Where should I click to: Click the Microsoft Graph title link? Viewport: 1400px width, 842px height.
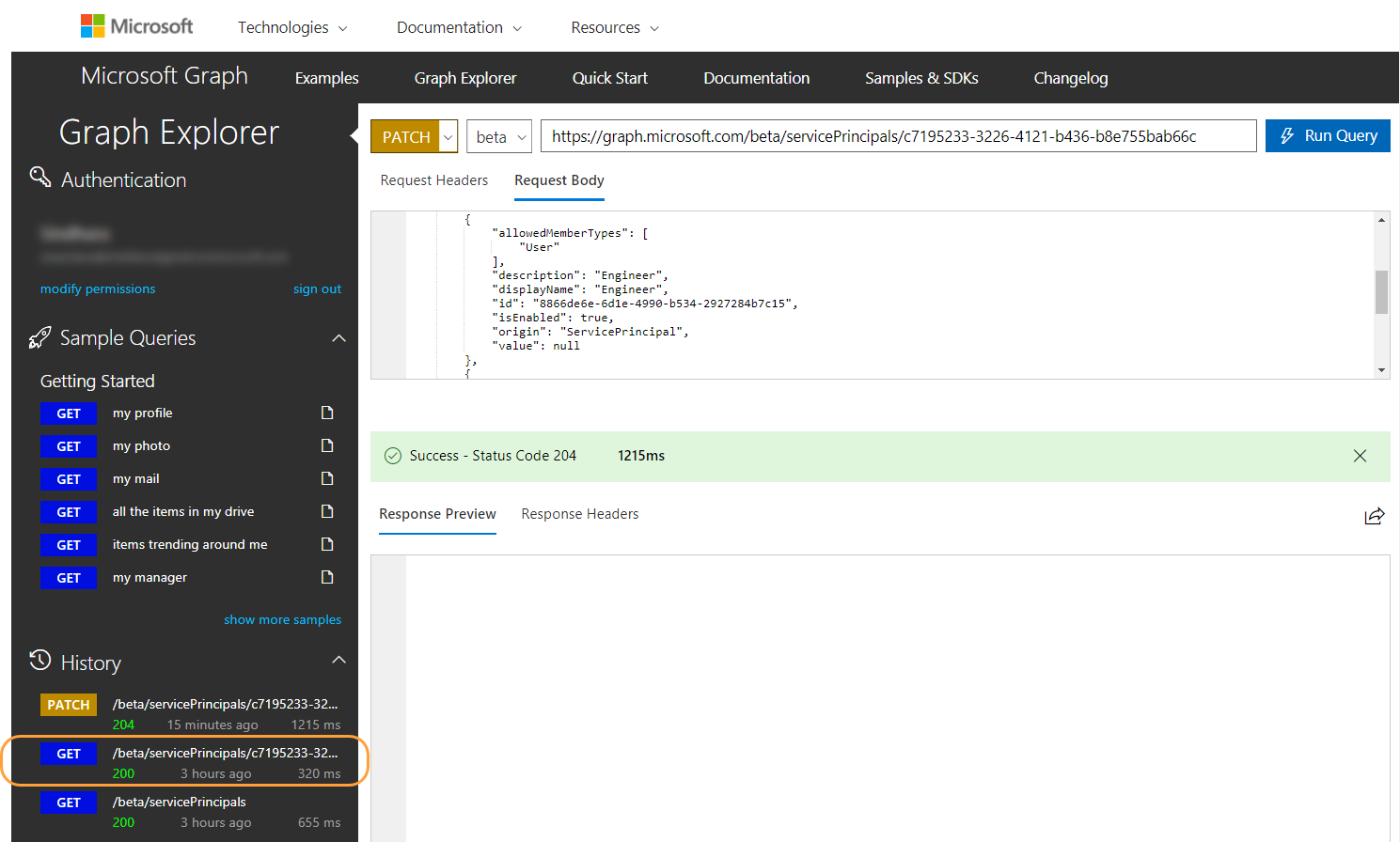pyautogui.click(x=165, y=76)
